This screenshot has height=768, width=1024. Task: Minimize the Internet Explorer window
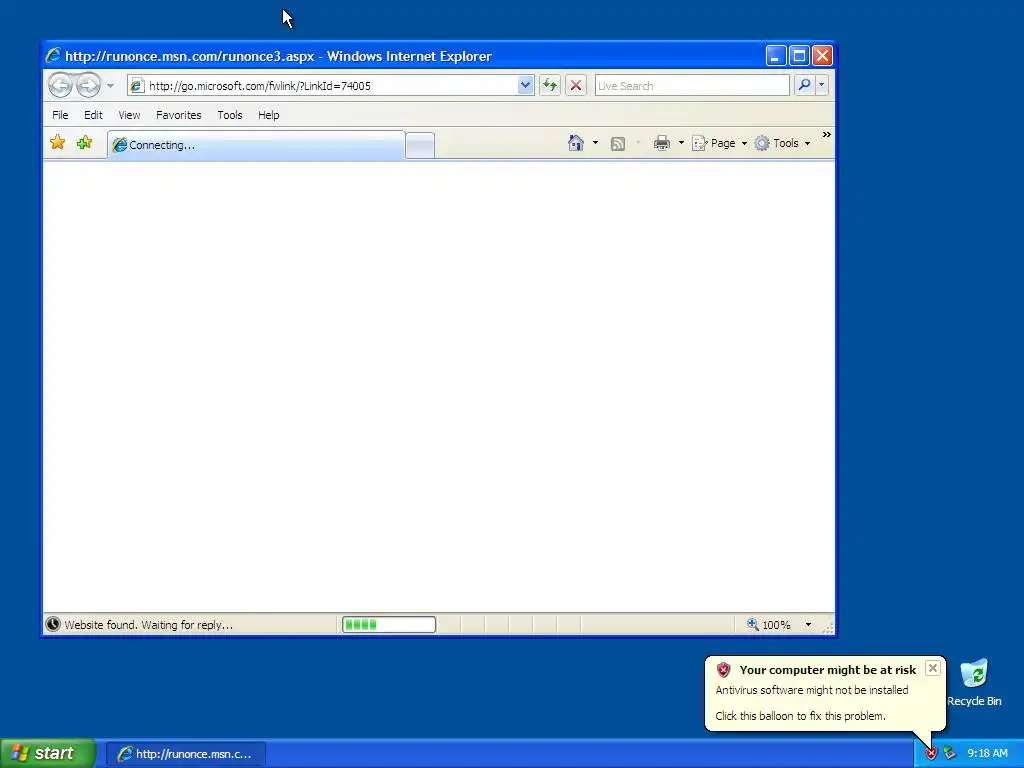tap(776, 56)
